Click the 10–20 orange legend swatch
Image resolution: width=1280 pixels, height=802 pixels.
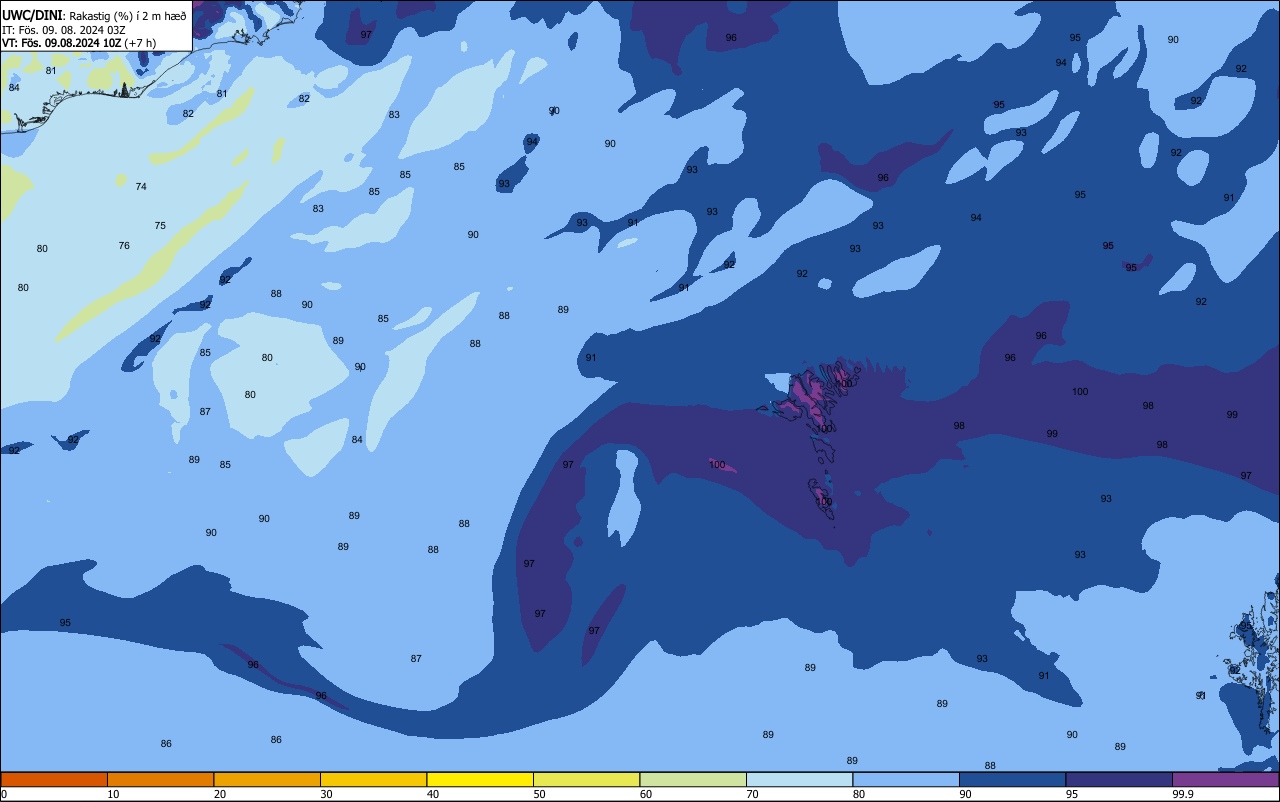[160, 779]
